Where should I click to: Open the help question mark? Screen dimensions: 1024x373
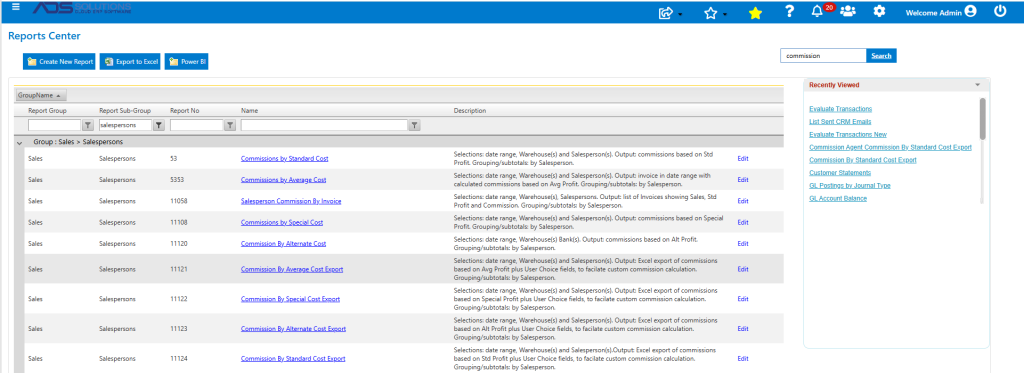790,11
